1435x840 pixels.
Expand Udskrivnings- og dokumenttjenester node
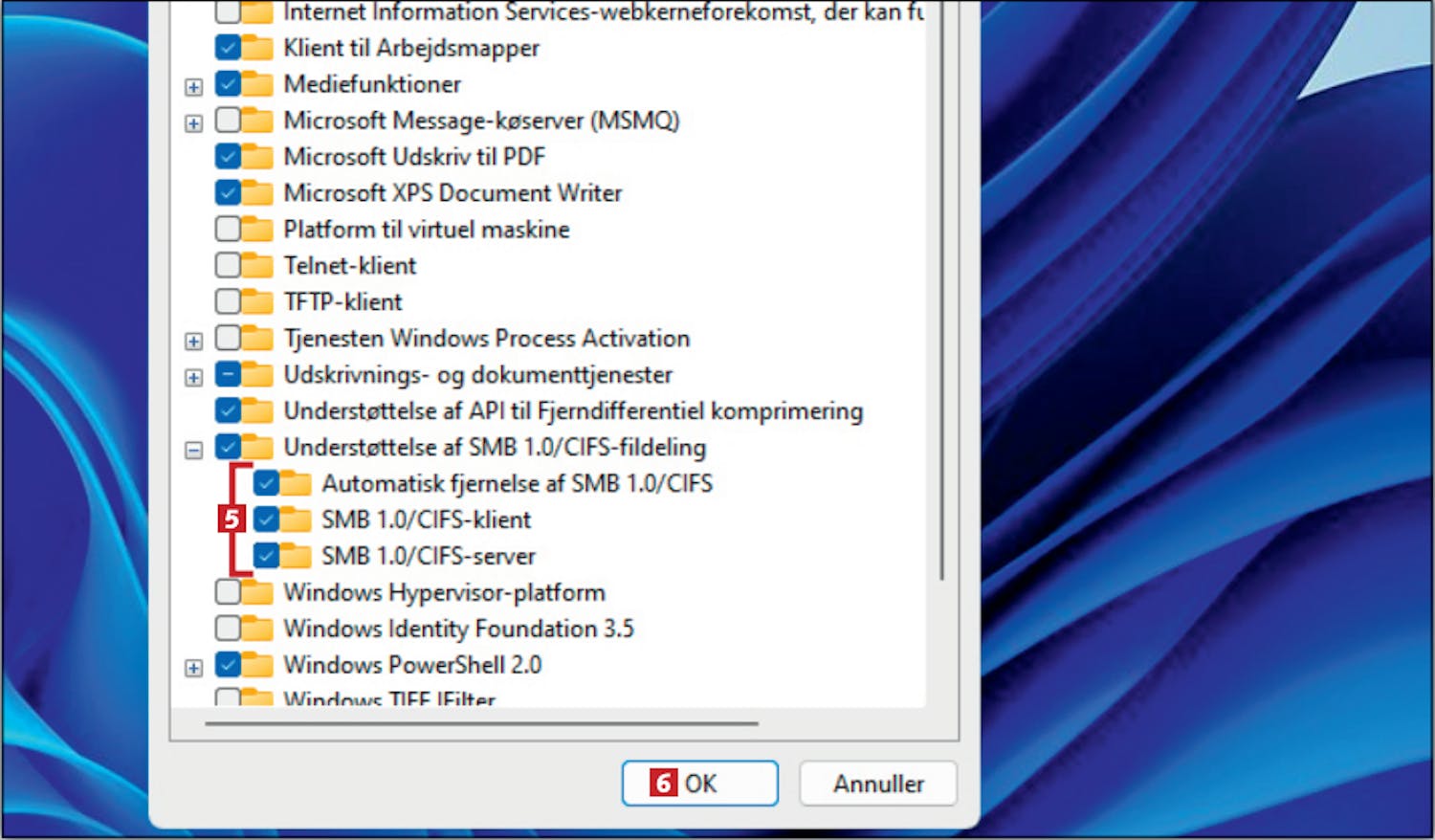click(194, 378)
